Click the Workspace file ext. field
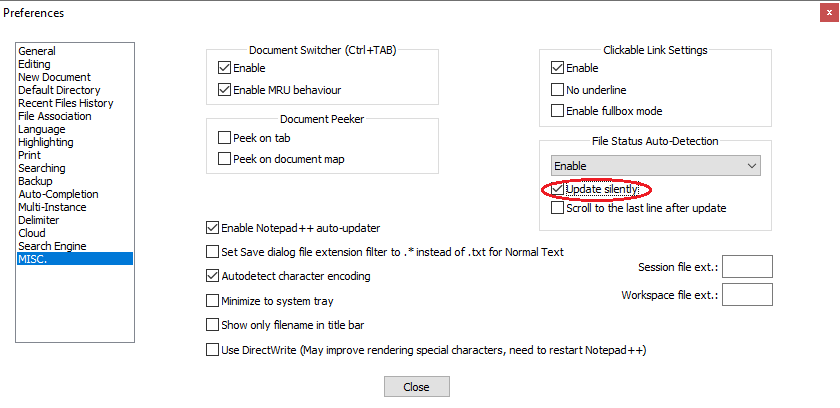 pyautogui.click(x=747, y=294)
